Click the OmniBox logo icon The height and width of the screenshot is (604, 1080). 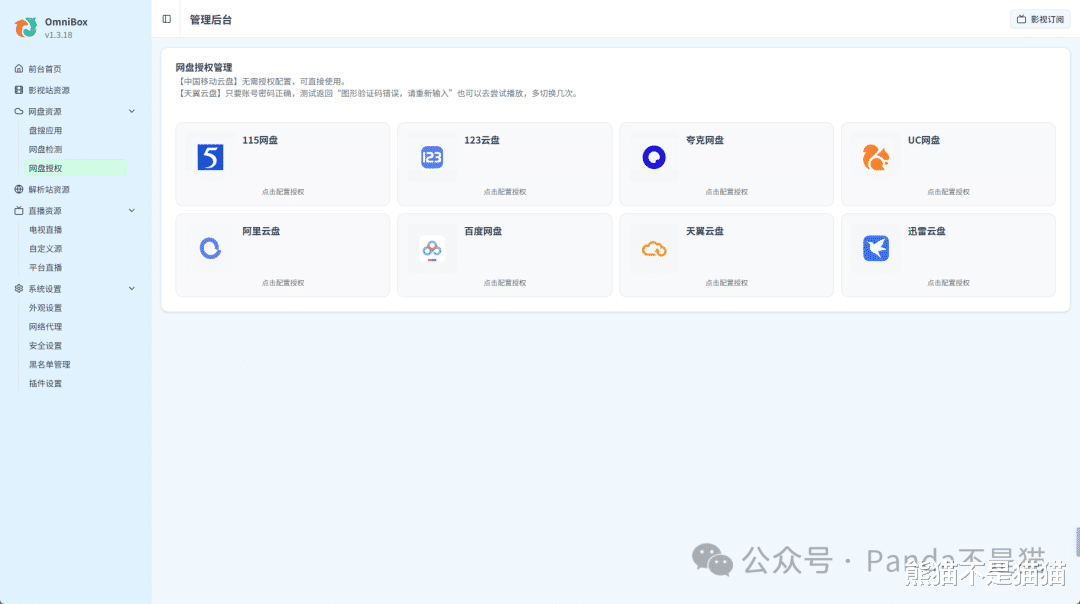[26, 28]
